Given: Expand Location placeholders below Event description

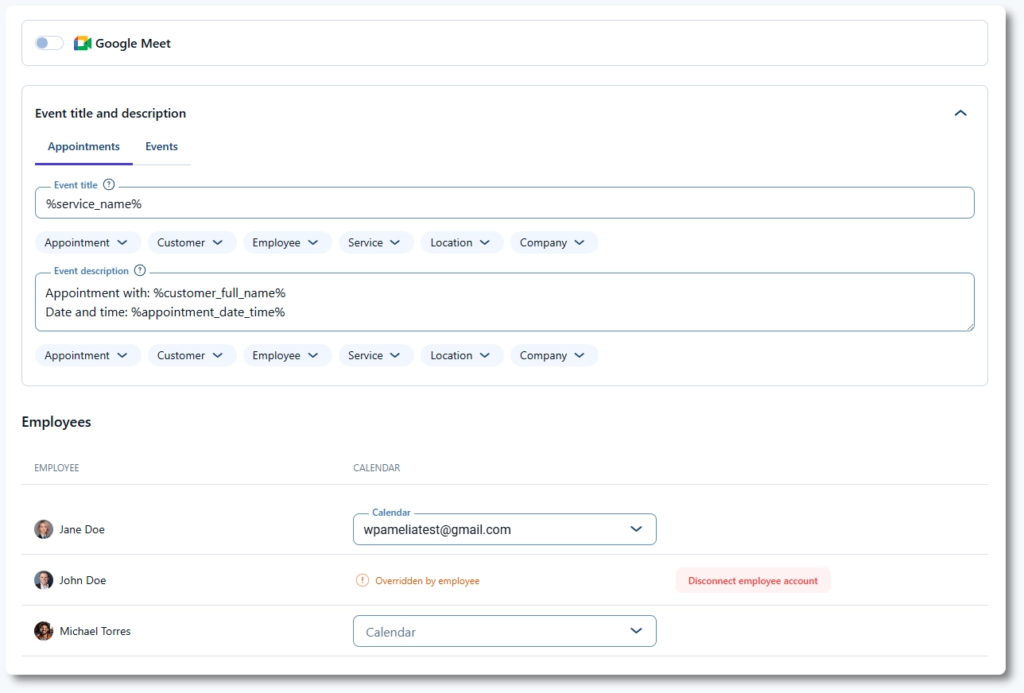Looking at the screenshot, I should tap(461, 356).
